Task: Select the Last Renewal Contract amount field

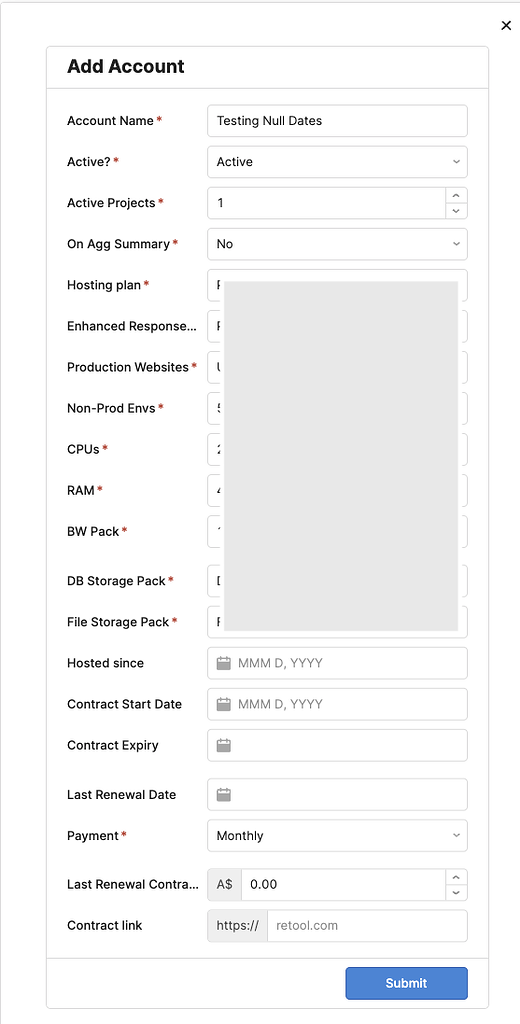Action: 344,885
